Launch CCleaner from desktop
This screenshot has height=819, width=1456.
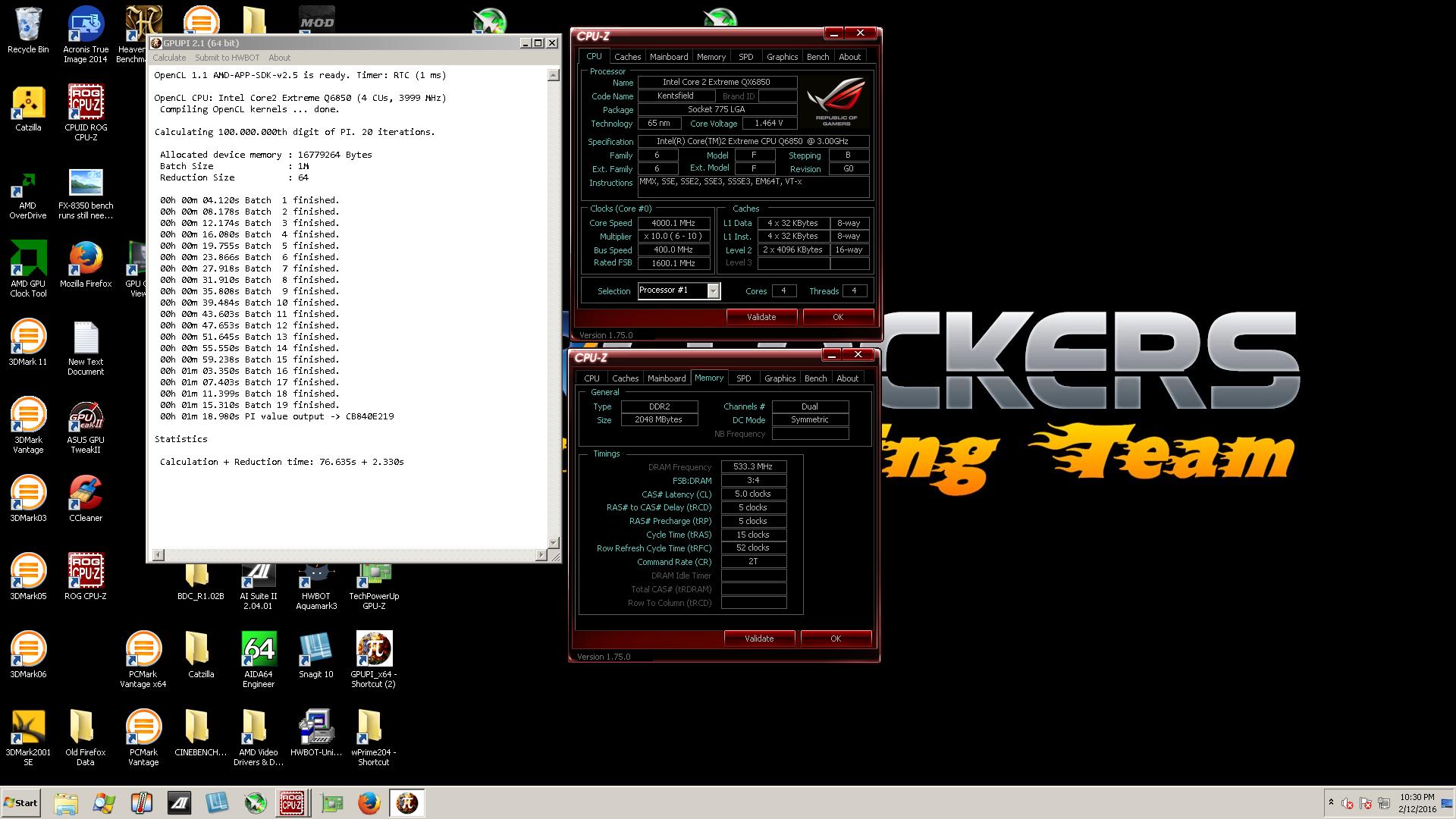point(86,499)
